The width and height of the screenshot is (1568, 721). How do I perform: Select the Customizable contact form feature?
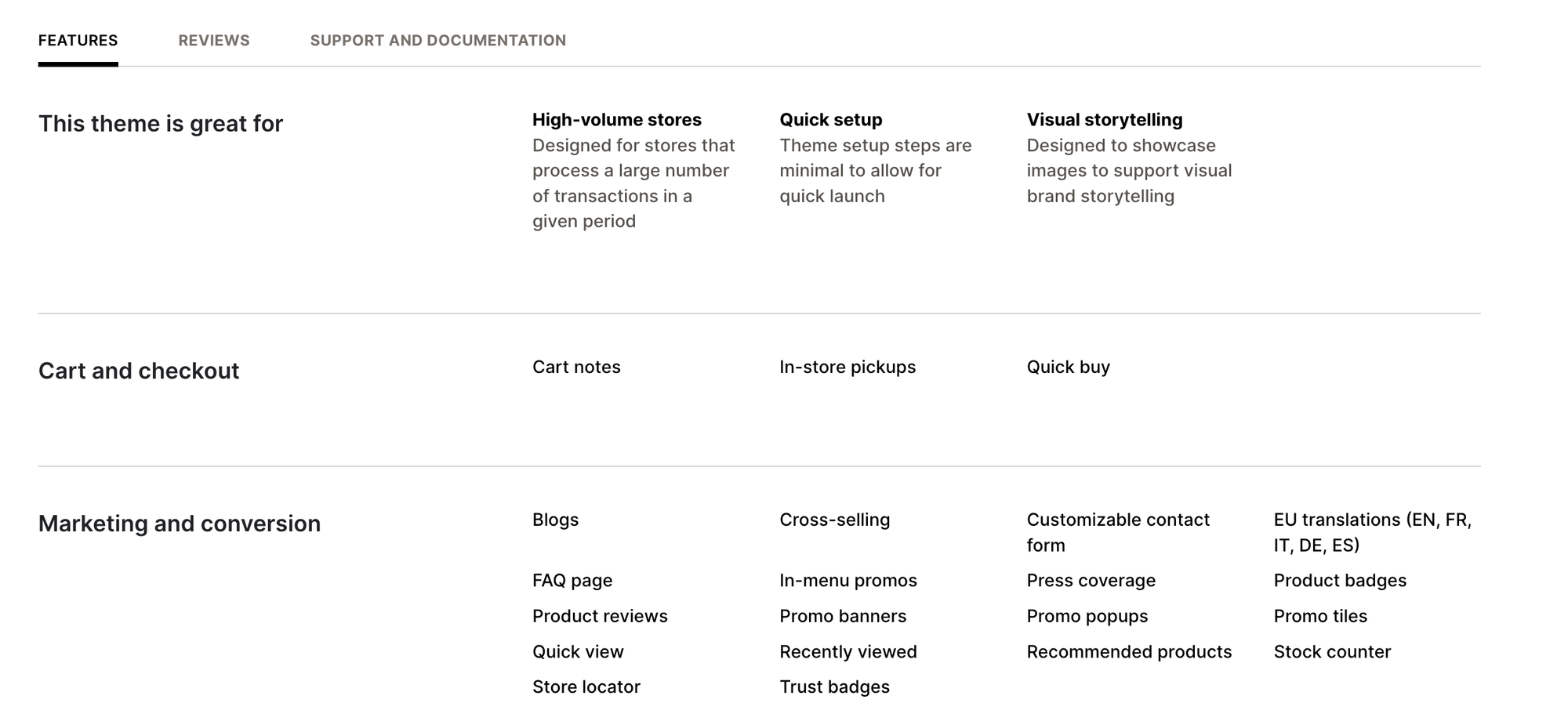tap(1117, 531)
